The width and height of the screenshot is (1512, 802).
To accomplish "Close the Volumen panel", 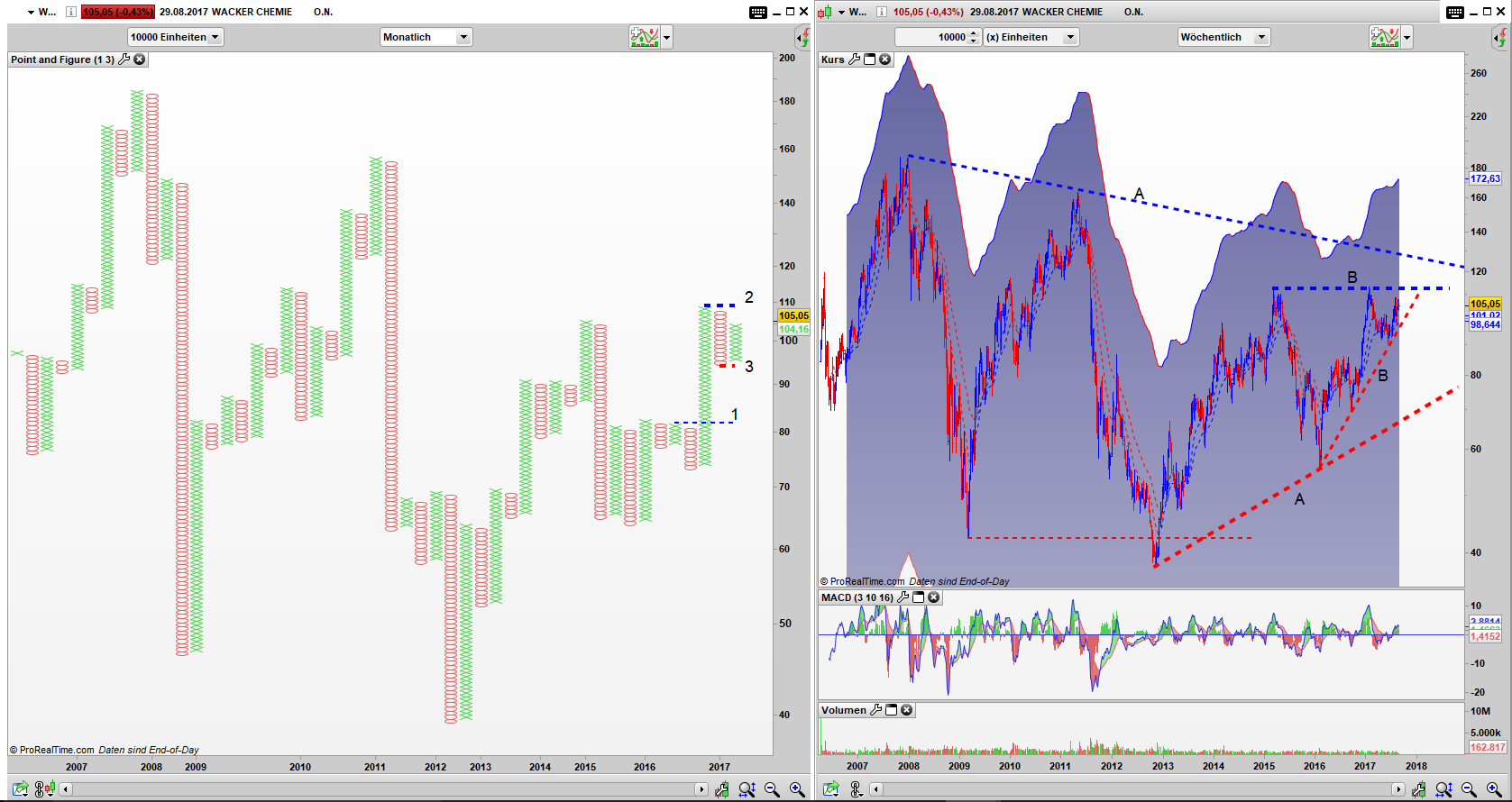I will coord(907,710).
